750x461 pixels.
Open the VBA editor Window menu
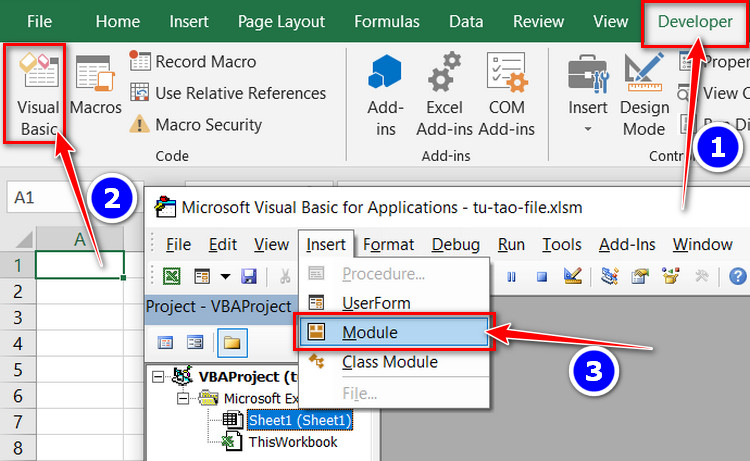click(x=702, y=244)
